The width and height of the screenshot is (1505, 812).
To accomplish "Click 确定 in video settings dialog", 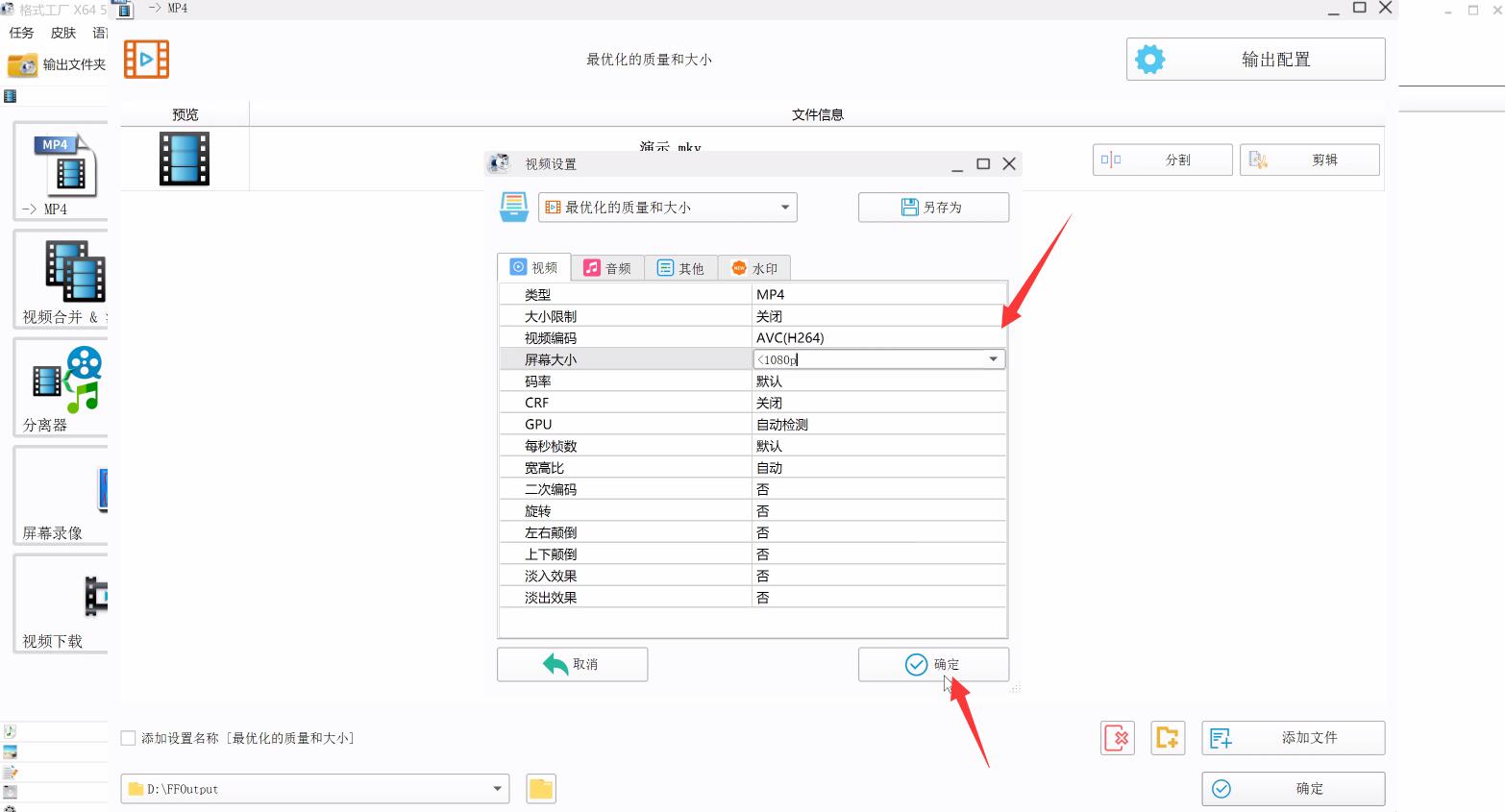I will click(933, 664).
